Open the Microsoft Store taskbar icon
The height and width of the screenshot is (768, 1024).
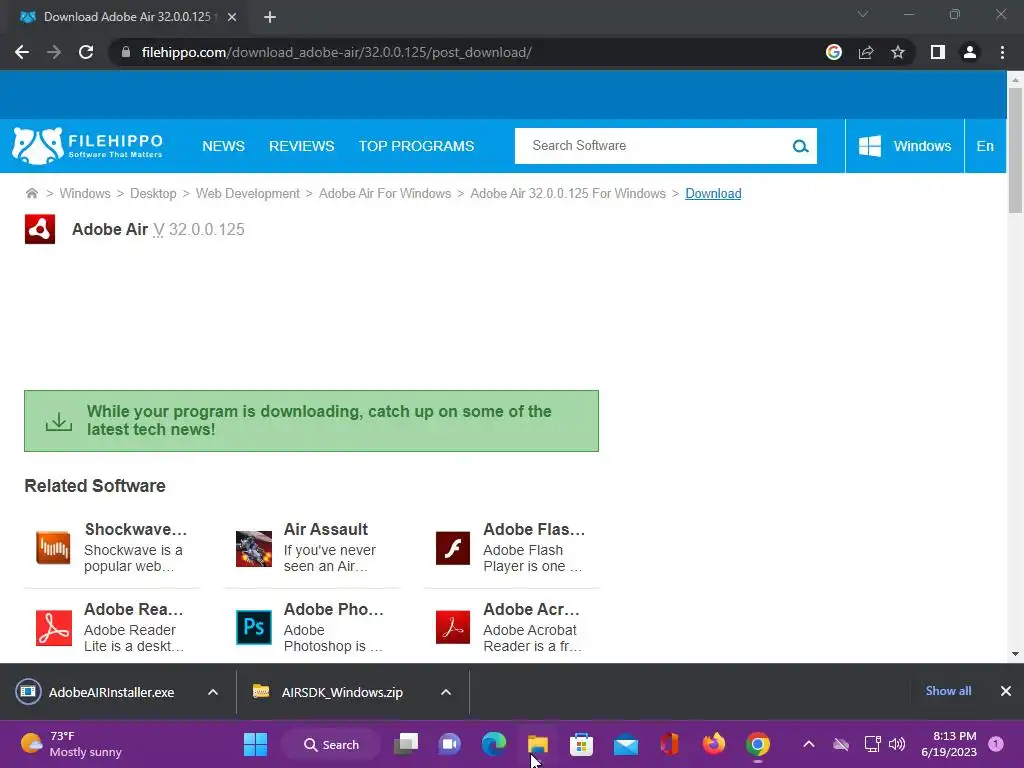coord(581,744)
